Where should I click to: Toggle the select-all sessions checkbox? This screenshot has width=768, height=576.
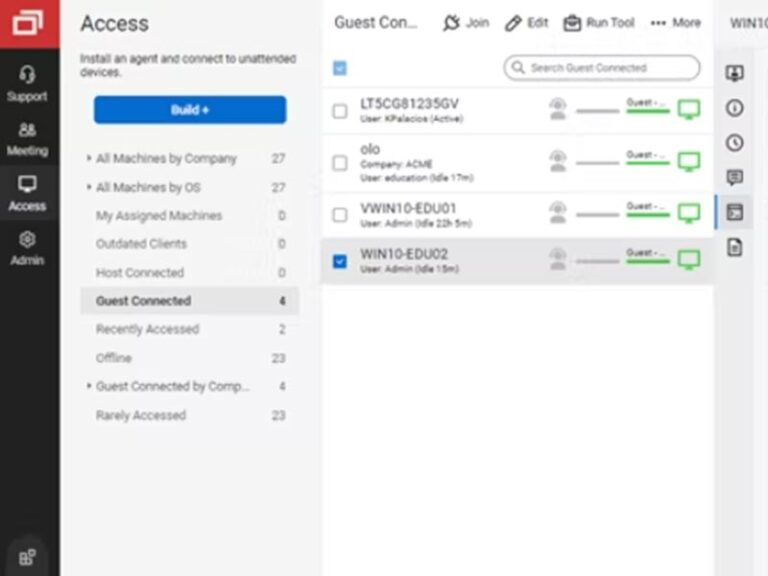coord(339,68)
